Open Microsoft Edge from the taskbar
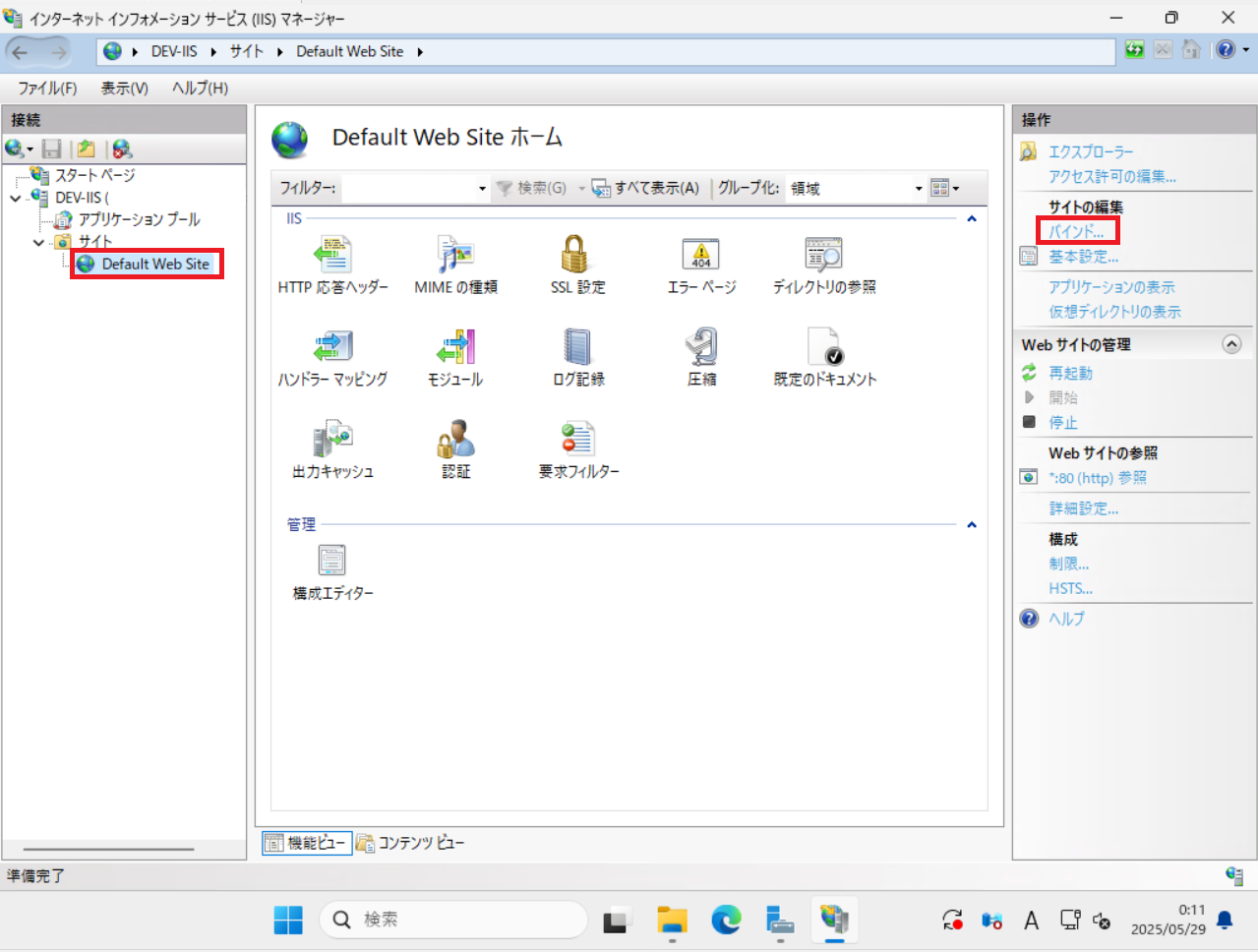The height and width of the screenshot is (952, 1258). (726, 920)
